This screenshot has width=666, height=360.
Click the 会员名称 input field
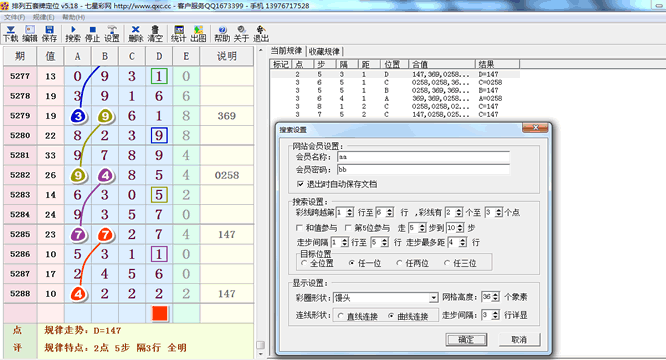click(423, 157)
